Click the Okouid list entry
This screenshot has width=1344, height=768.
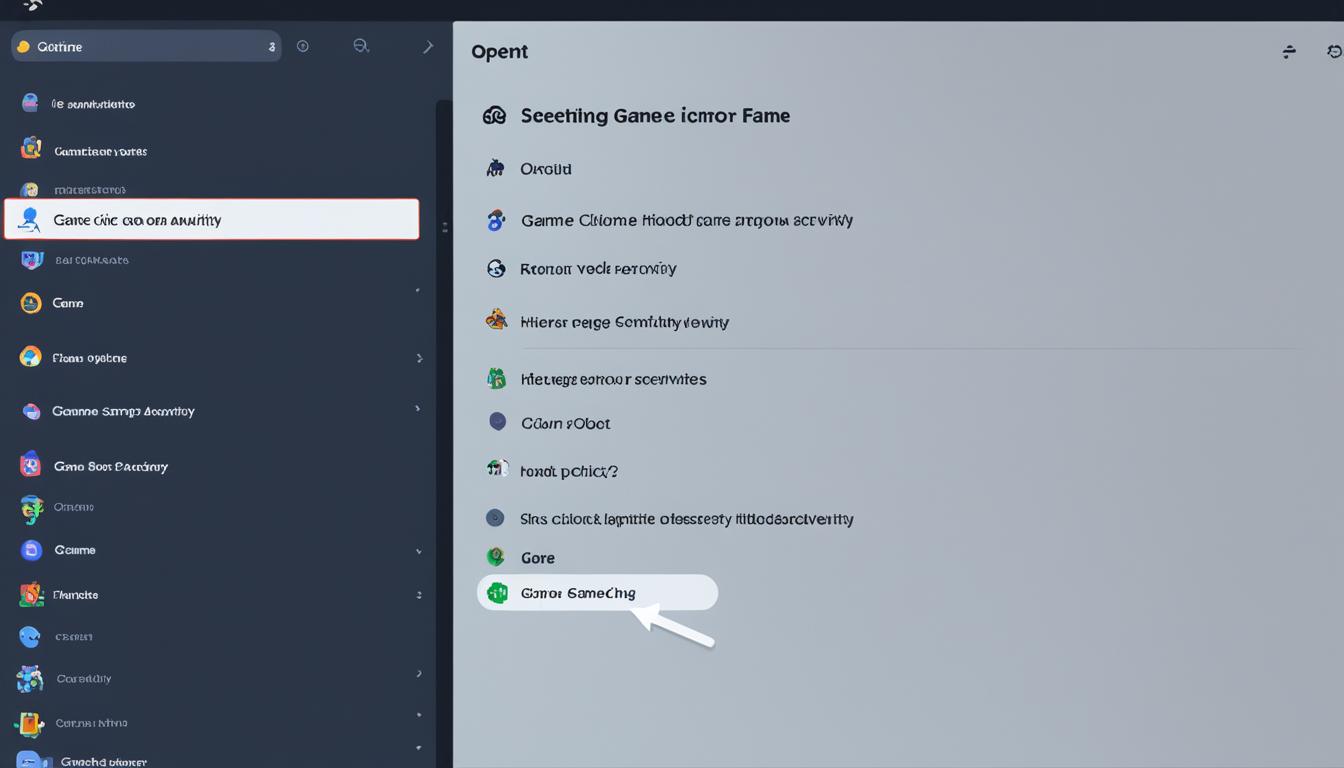546,169
